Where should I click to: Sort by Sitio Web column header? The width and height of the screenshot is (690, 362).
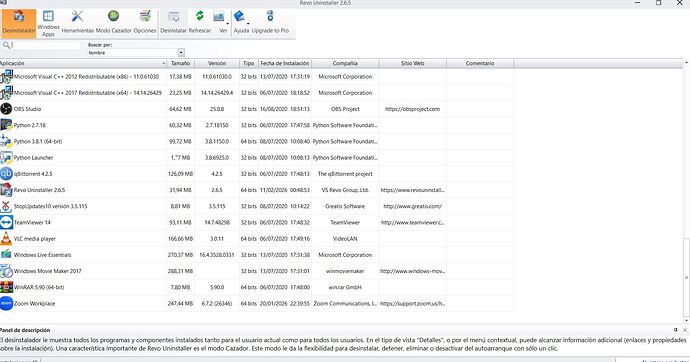coord(412,63)
